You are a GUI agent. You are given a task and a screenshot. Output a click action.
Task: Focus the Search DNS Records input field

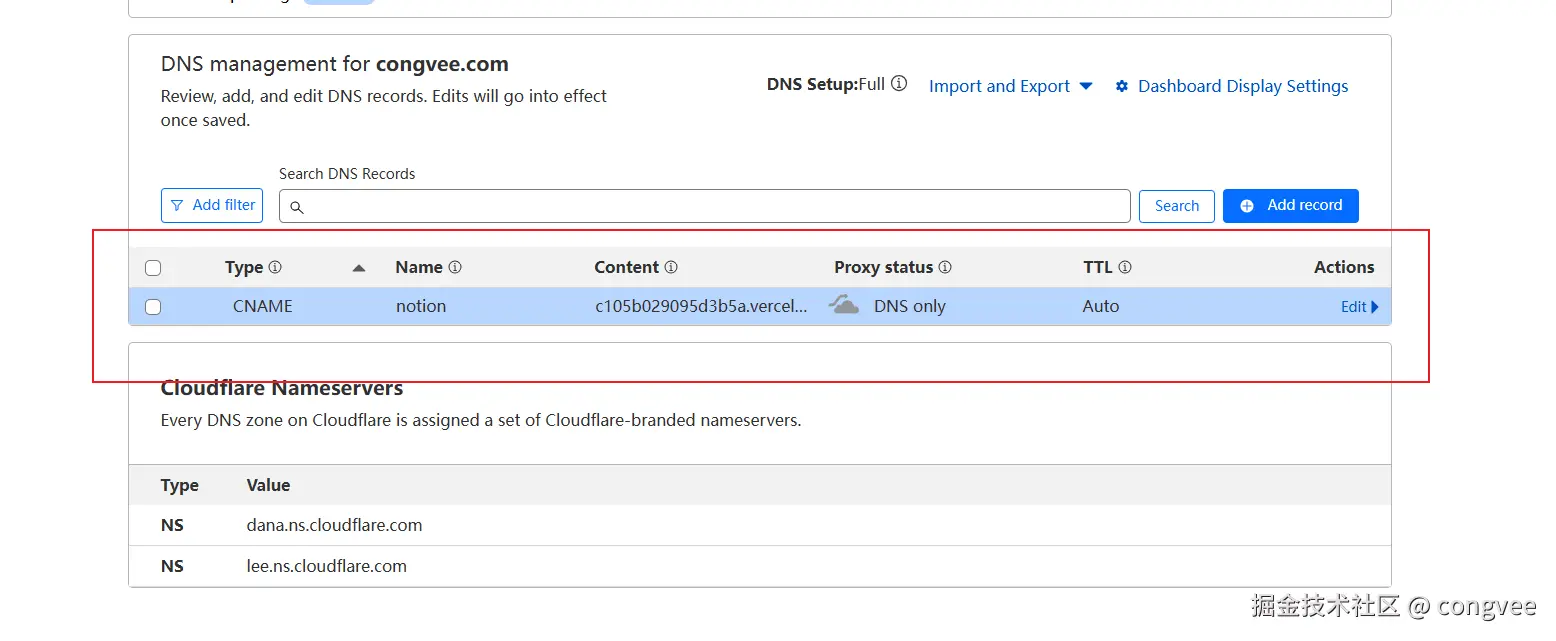pos(705,206)
